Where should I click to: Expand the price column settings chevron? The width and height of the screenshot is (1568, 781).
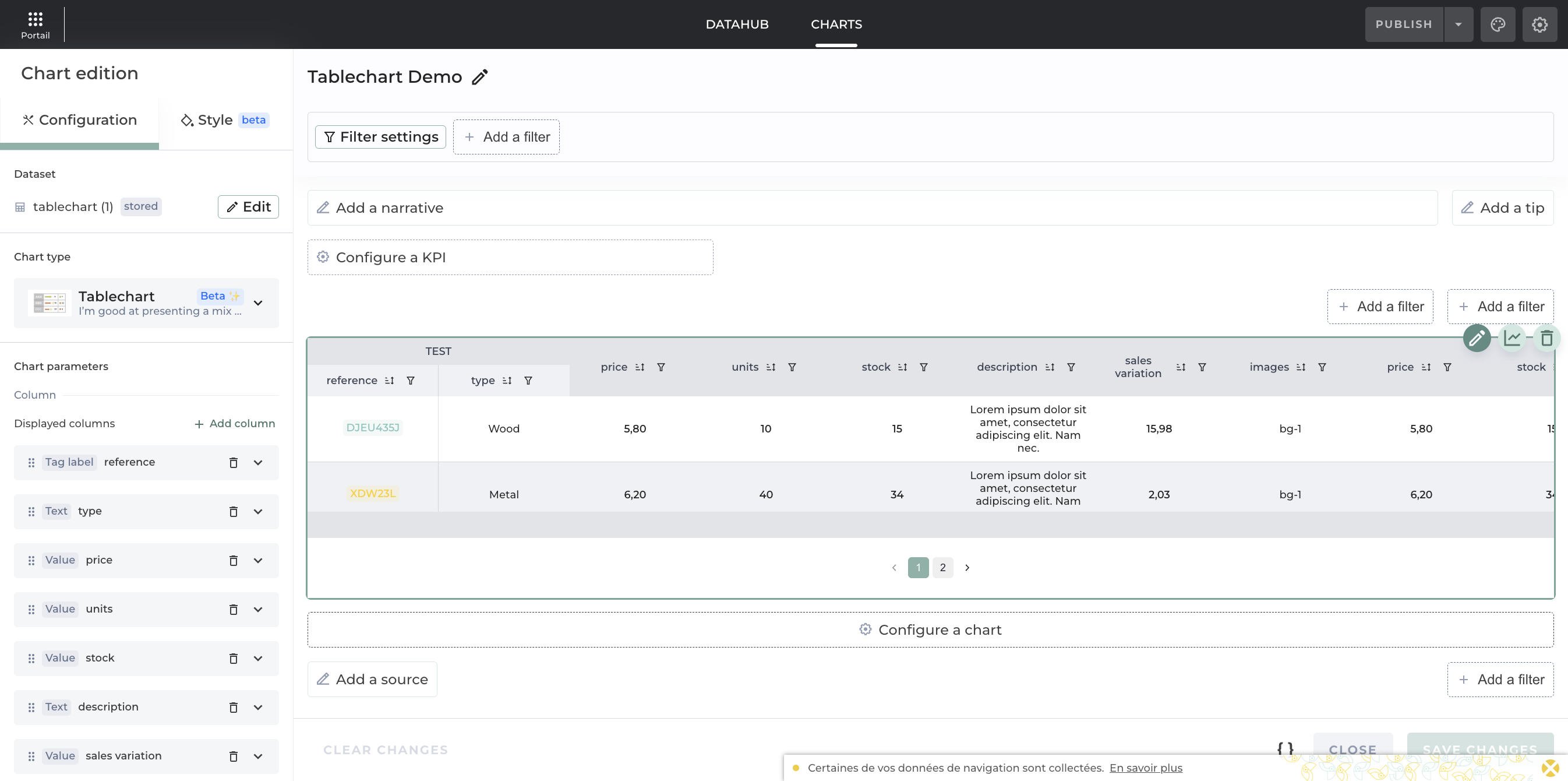click(x=258, y=561)
